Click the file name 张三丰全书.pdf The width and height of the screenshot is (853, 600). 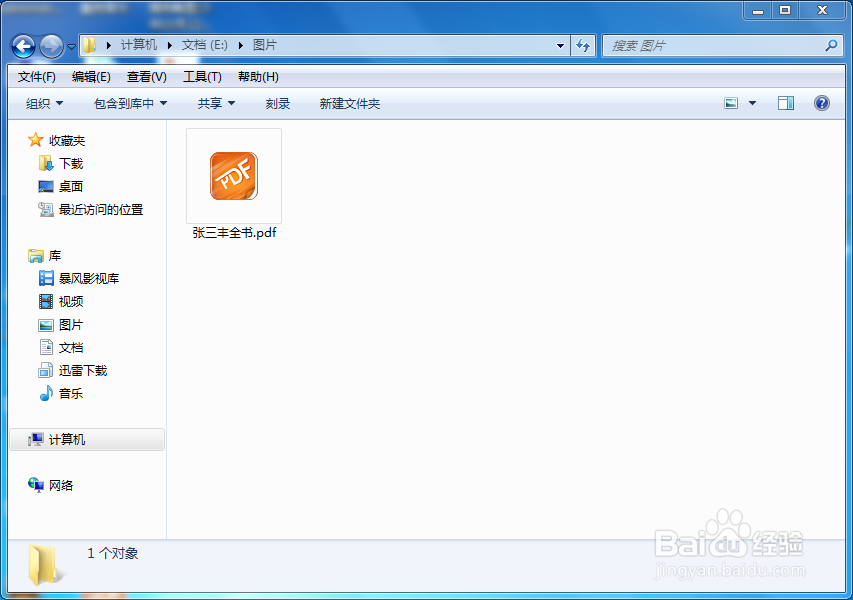coord(234,233)
